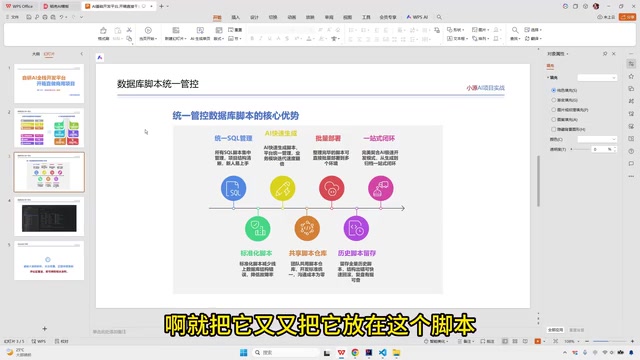
Task: Select the pattern fill radio option
Action: click(x=553, y=120)
